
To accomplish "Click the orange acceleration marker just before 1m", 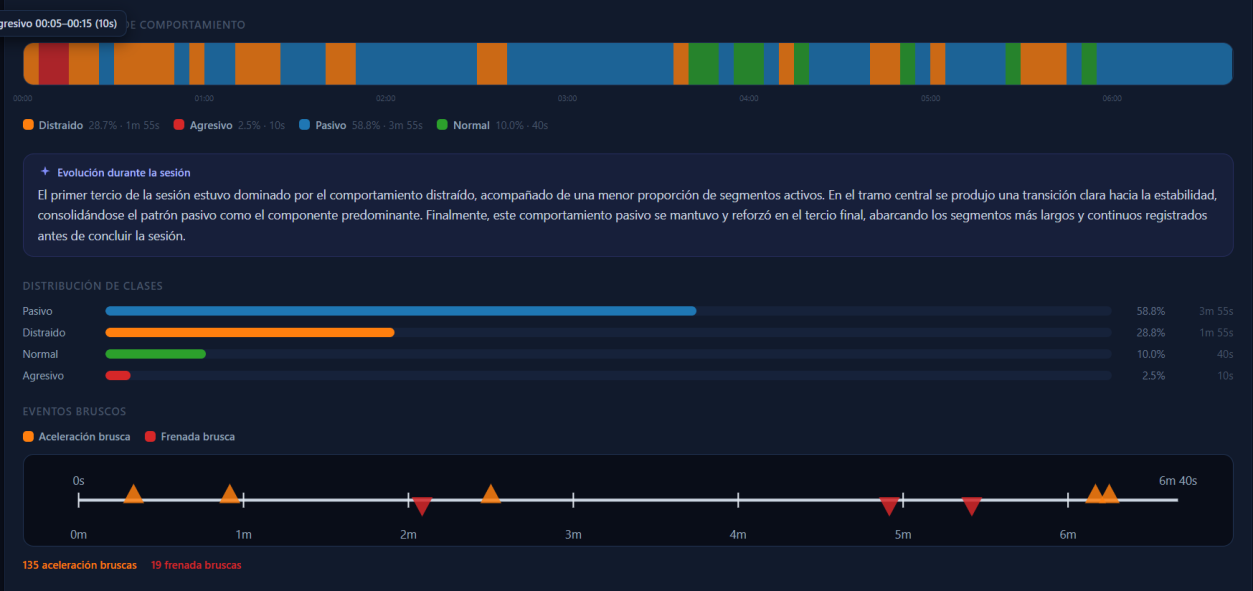I will click(x=229, y=494).
